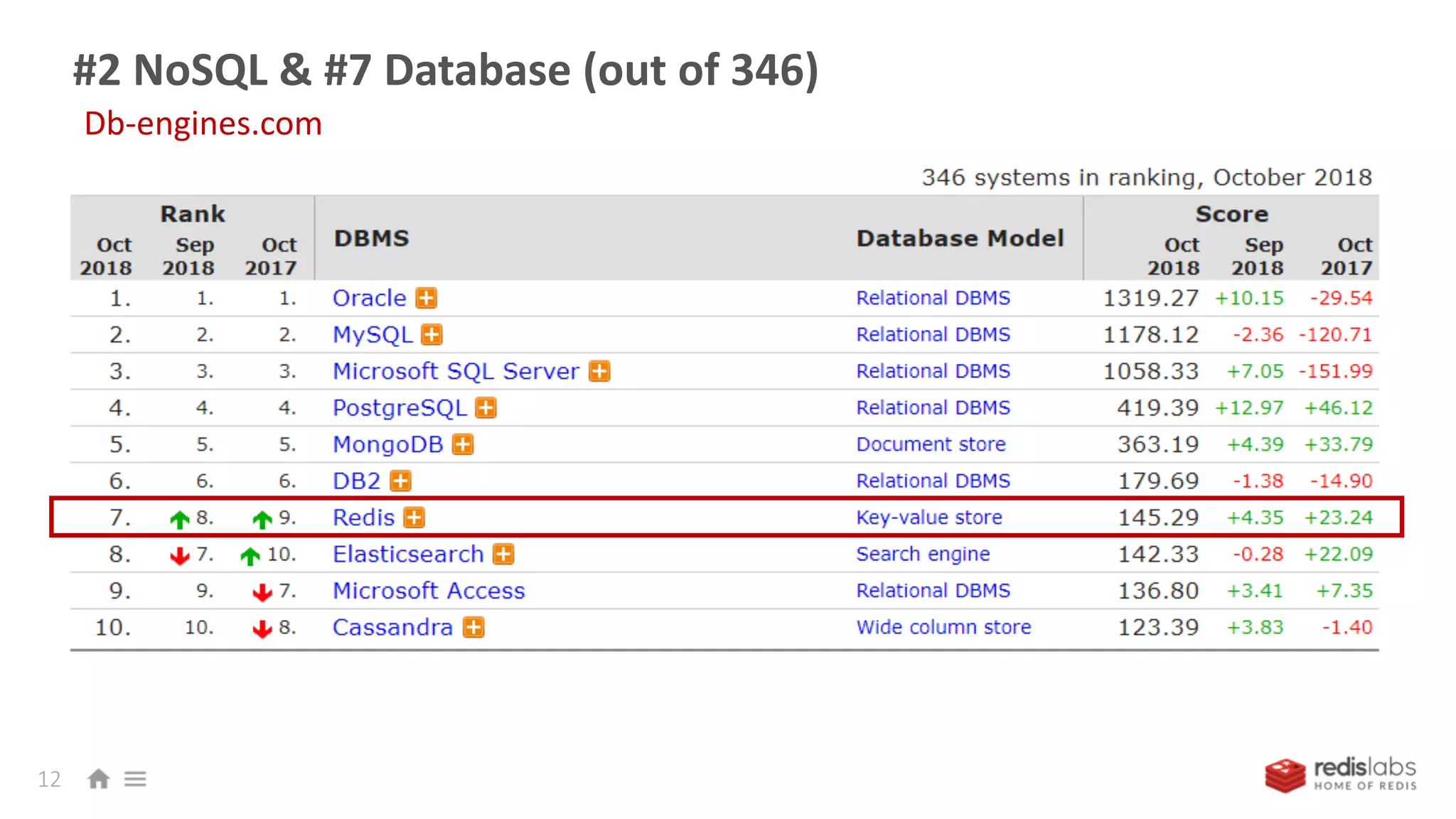1456x819 pixels.
Task: Open the Elasticsearch link
Action: [x=408, y=554]
